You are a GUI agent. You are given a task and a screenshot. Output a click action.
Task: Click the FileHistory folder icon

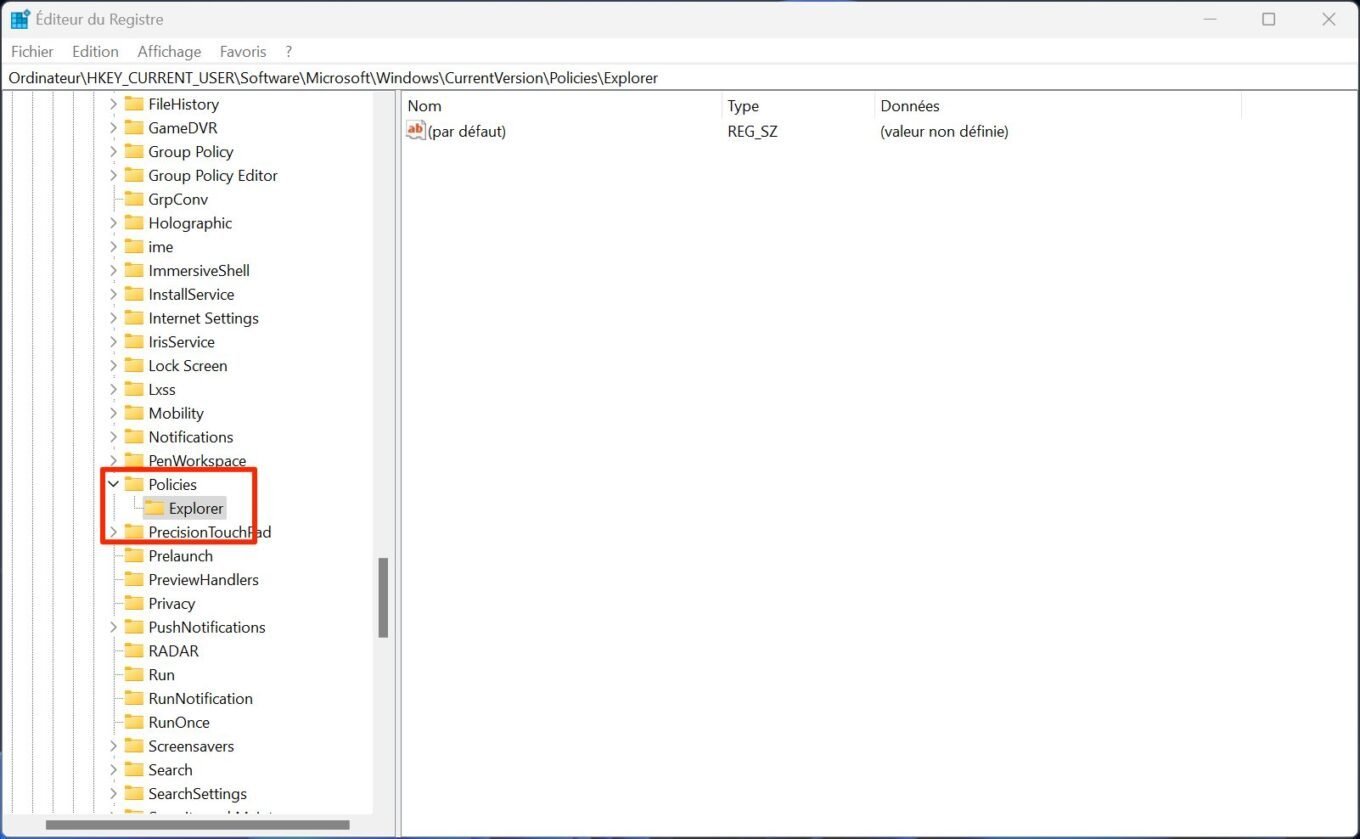(134, 104)
